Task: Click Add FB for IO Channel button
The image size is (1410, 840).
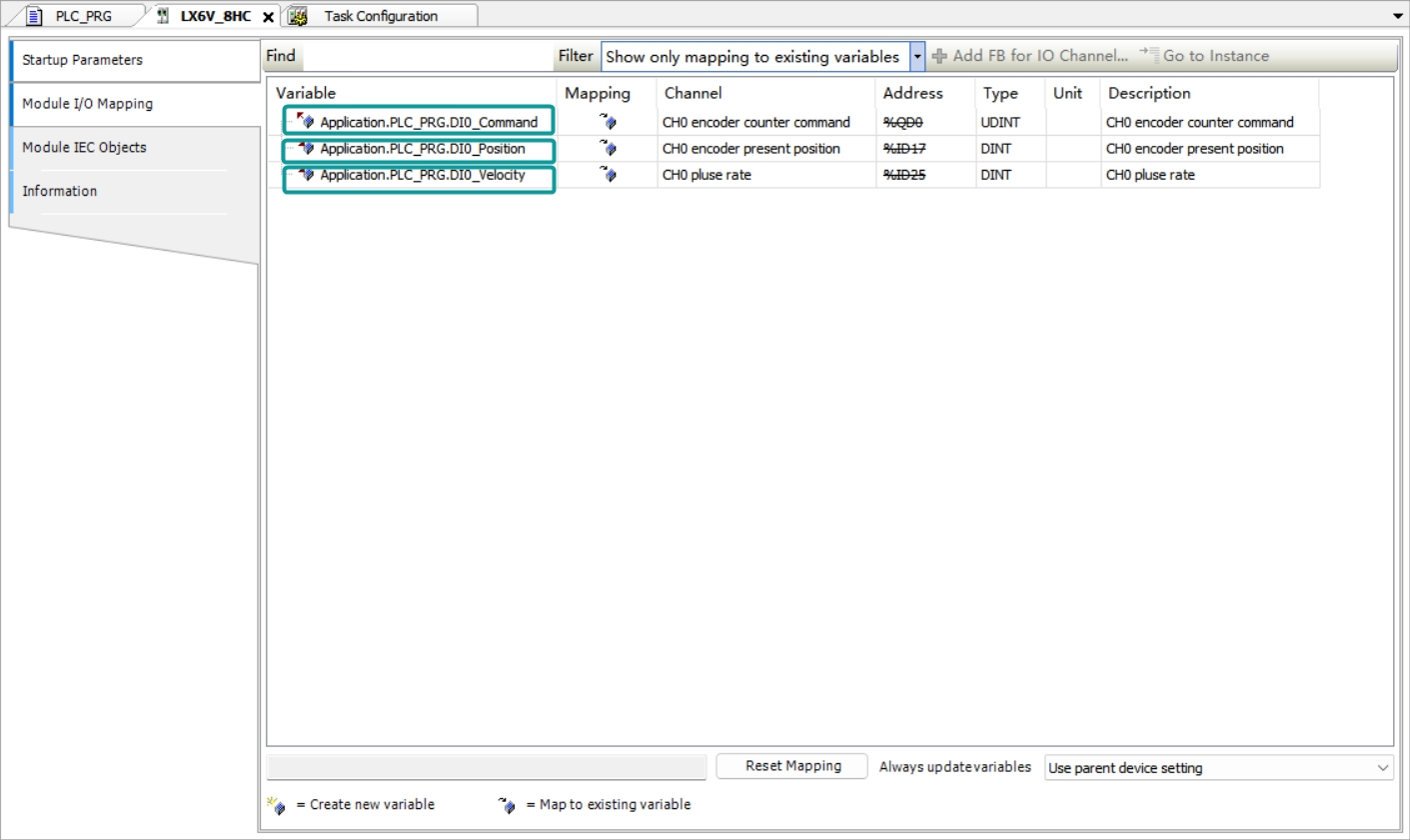Action: (1030, 56)
